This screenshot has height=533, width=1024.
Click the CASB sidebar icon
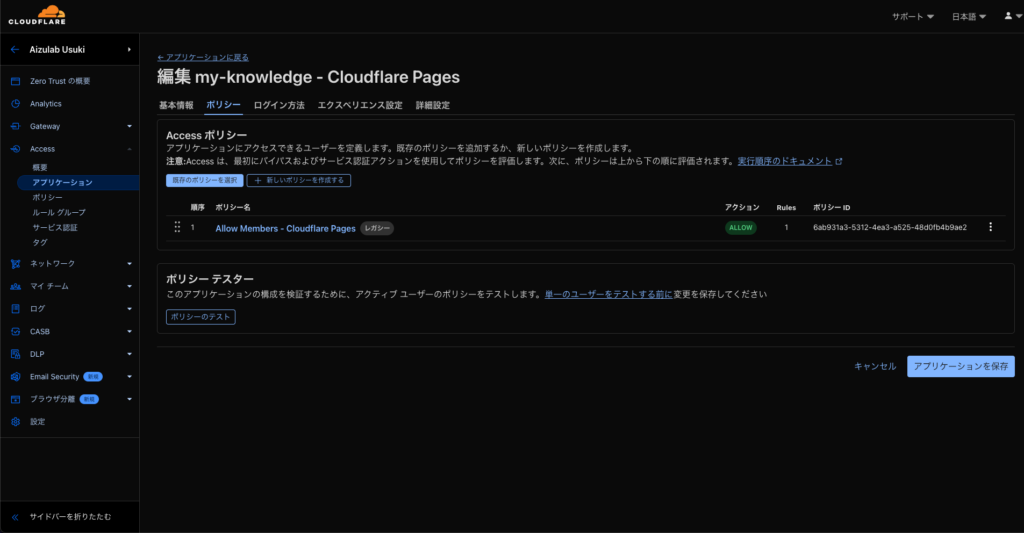pyautogui.click(x=16, y=332)
